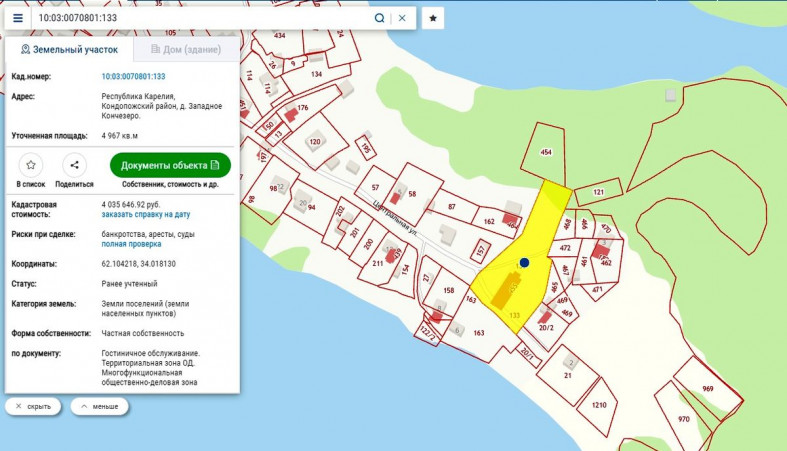Open the hamburger menu
The width and height of the screenshot is (787, 451).
tap(17, 18)
